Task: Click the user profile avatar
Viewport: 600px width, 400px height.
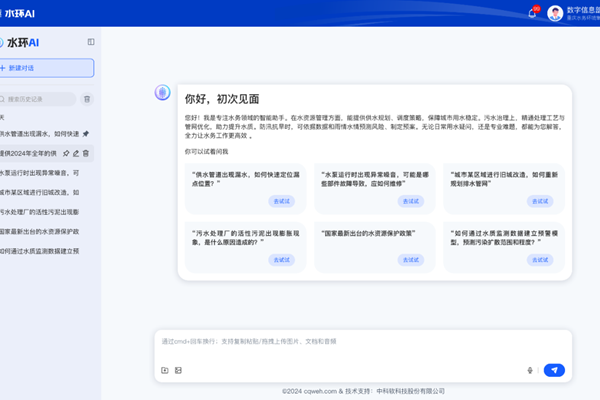Action: 554,13
